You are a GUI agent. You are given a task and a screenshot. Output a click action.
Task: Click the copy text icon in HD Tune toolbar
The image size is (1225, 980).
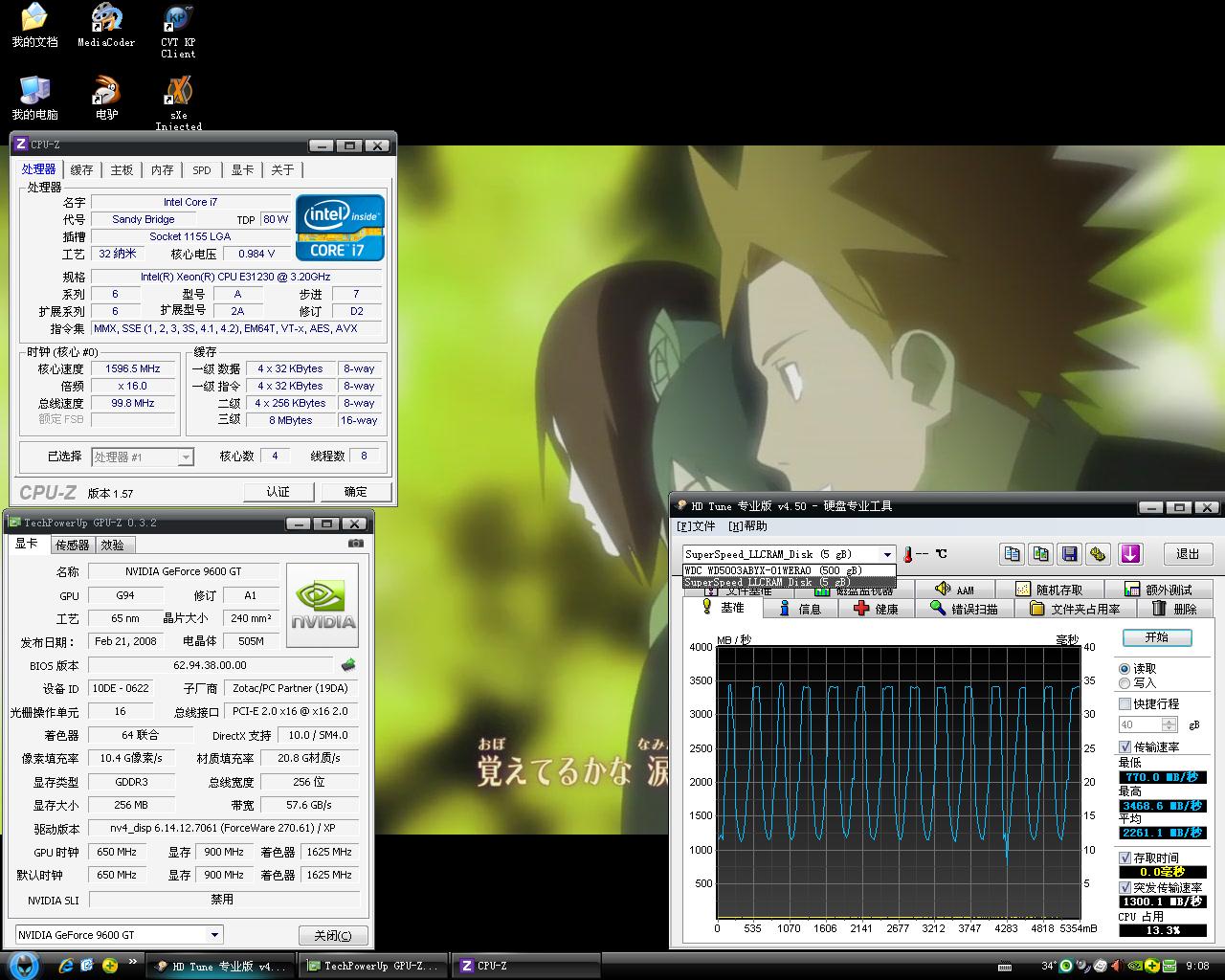pos(1013,553)
